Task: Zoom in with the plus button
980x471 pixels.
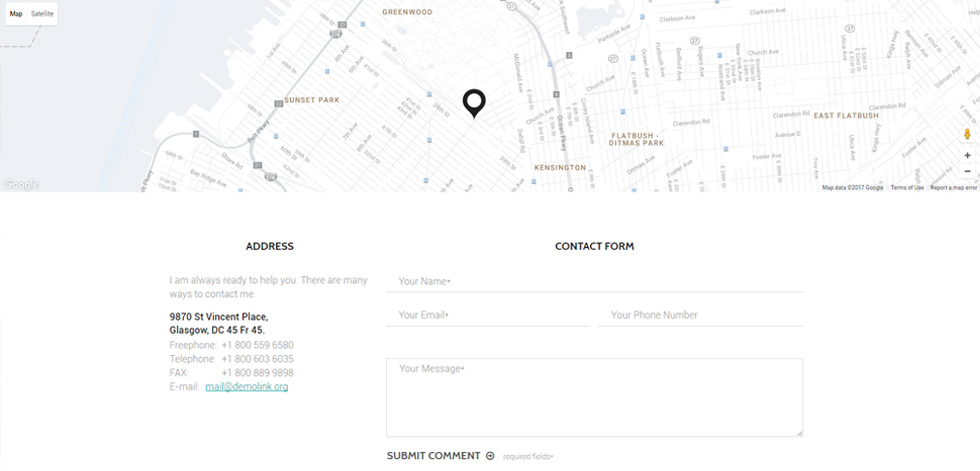Action: pos(968,156)
